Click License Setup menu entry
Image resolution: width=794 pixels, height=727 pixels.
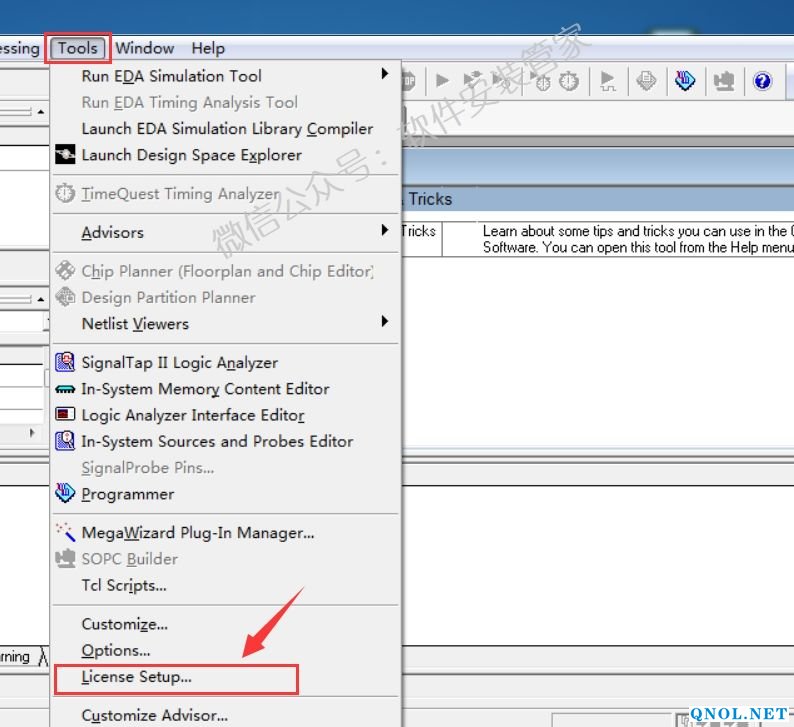(x=137, y=677)
